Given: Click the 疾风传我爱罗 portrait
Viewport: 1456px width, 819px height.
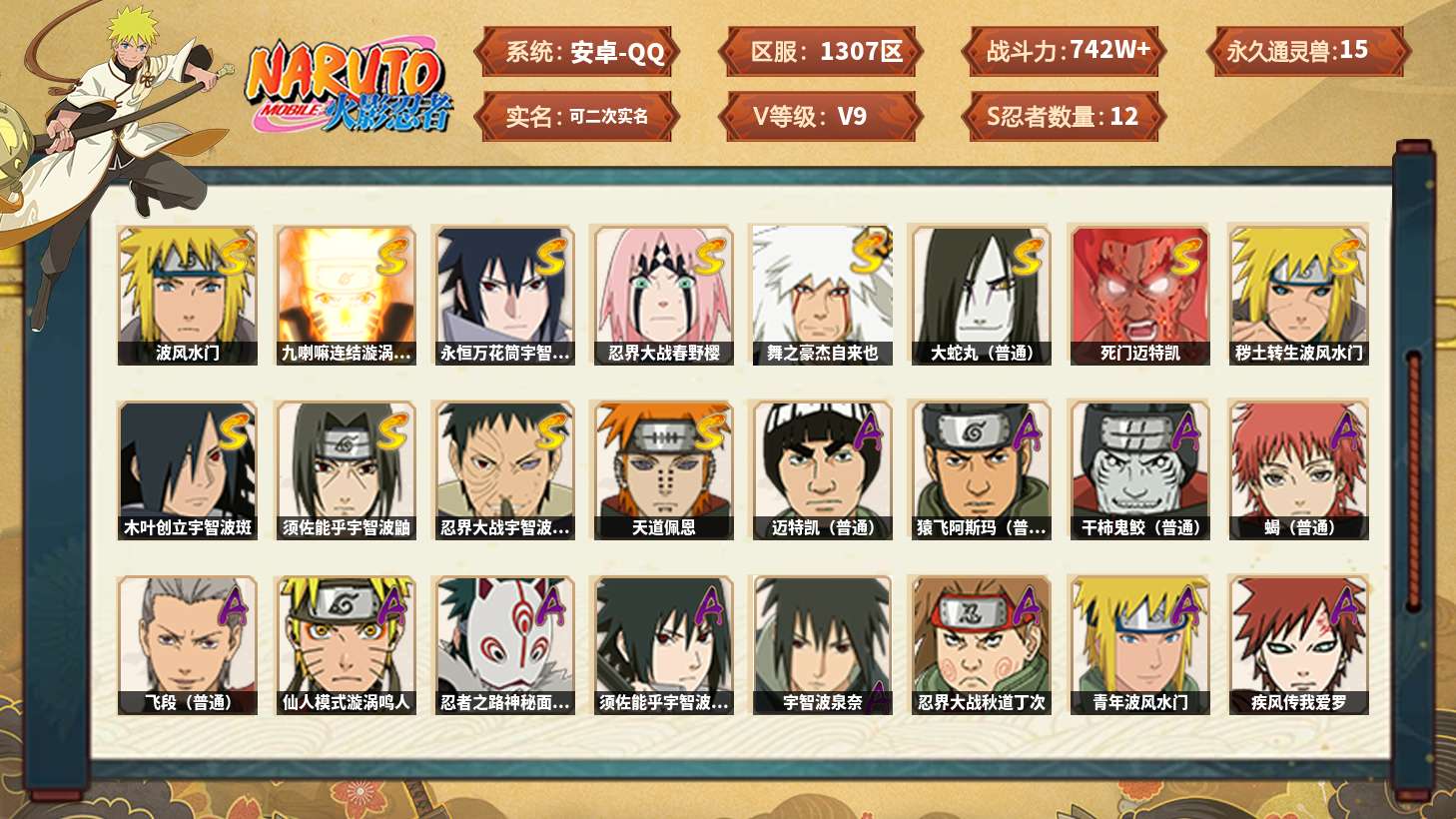Looking at the screenshot, I should pyautogui.click(x=1298, y=645).
